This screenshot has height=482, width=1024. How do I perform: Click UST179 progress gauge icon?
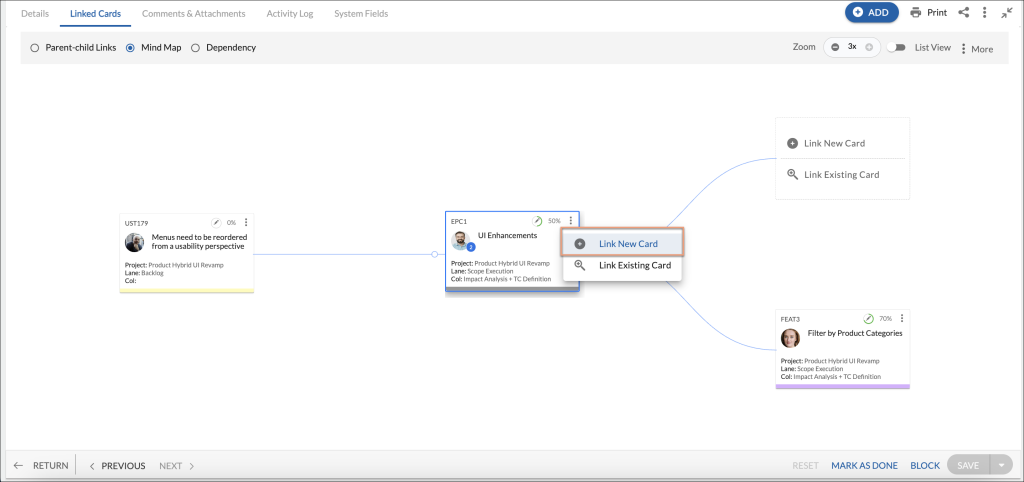[x=216, y=222]
